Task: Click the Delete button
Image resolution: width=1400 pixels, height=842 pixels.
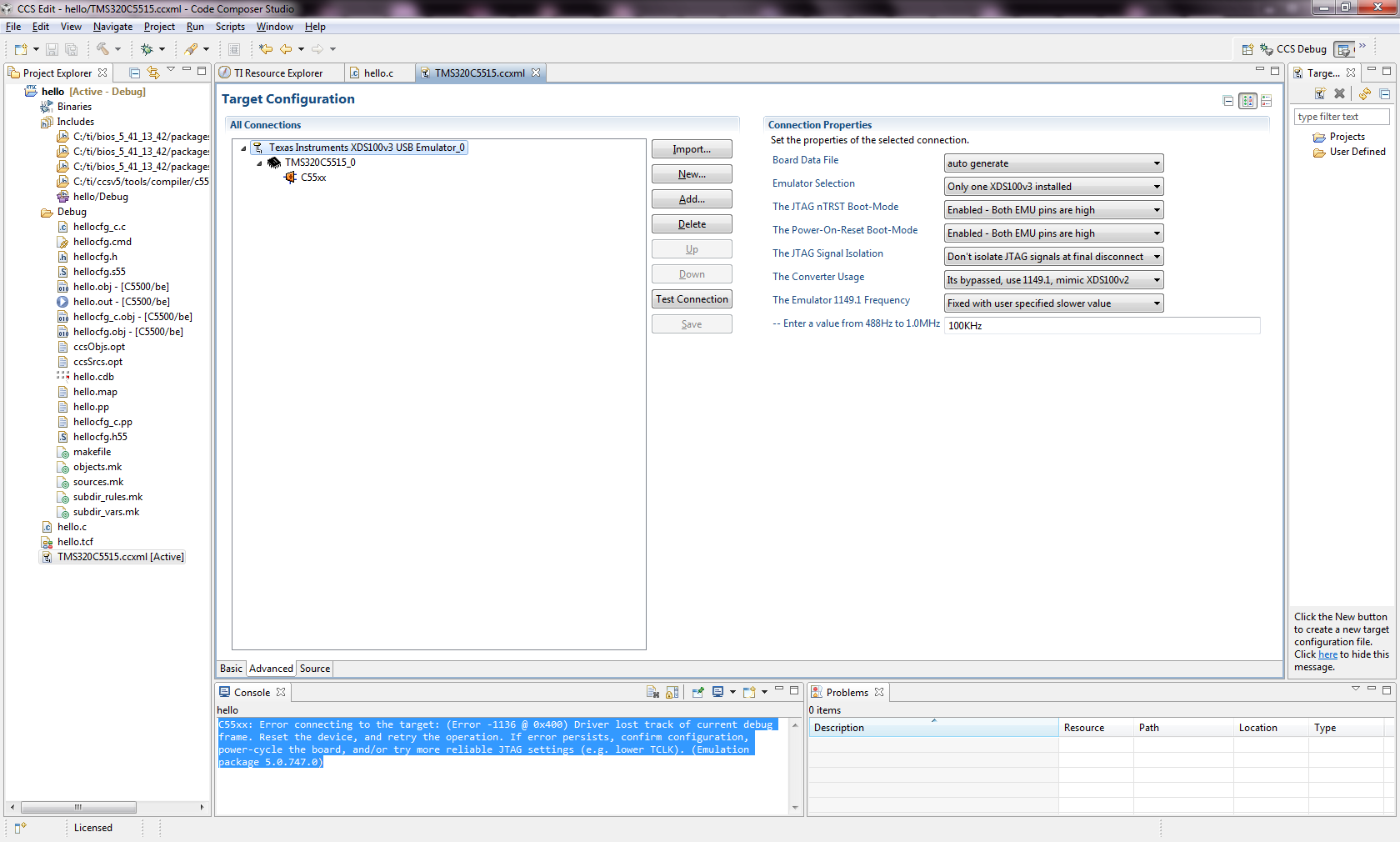Action: tap(692, 224)
